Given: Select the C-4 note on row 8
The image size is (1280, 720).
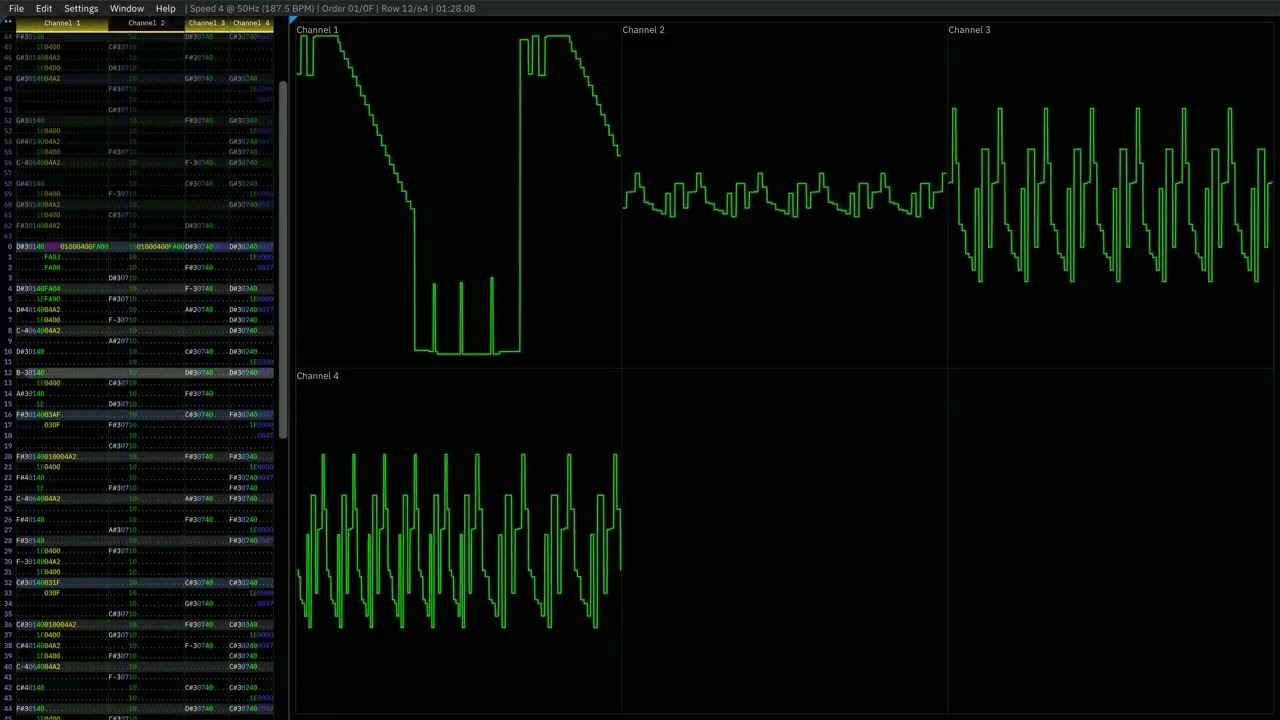Looking at the screenshot, I should pos(22,331).
